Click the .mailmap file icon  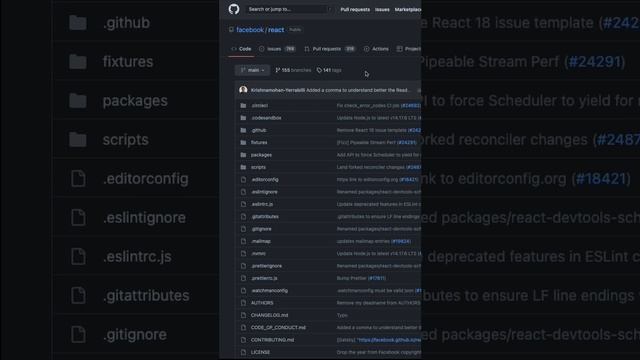pyautogui.click(x=243, y=241)
